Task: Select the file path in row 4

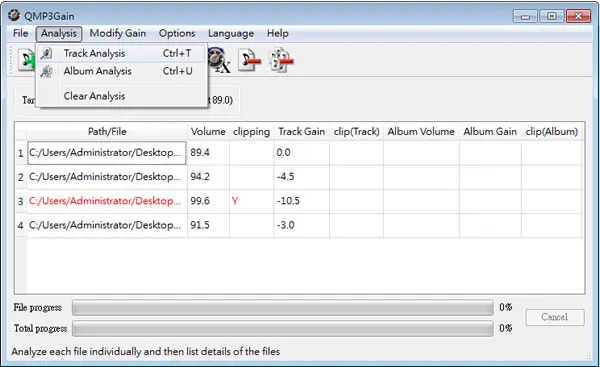Action: tap(107, 225)
